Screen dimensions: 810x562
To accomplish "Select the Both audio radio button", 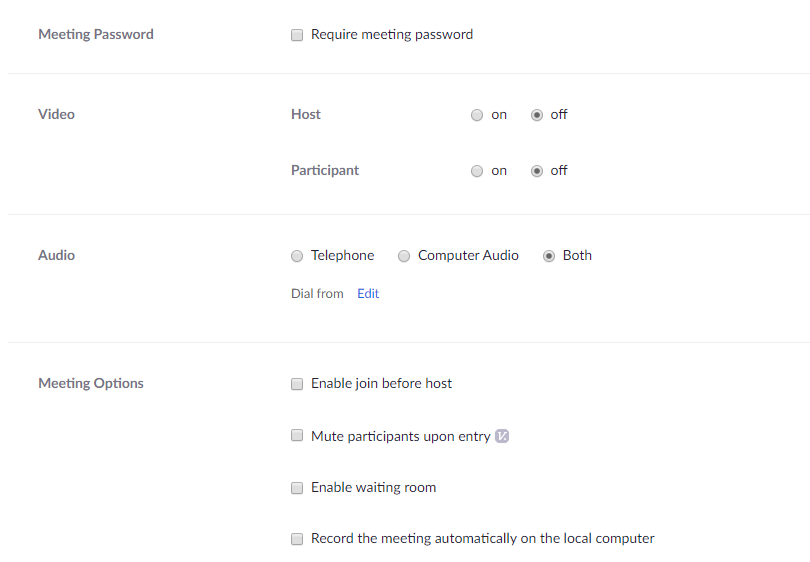I will coord(549,256).
